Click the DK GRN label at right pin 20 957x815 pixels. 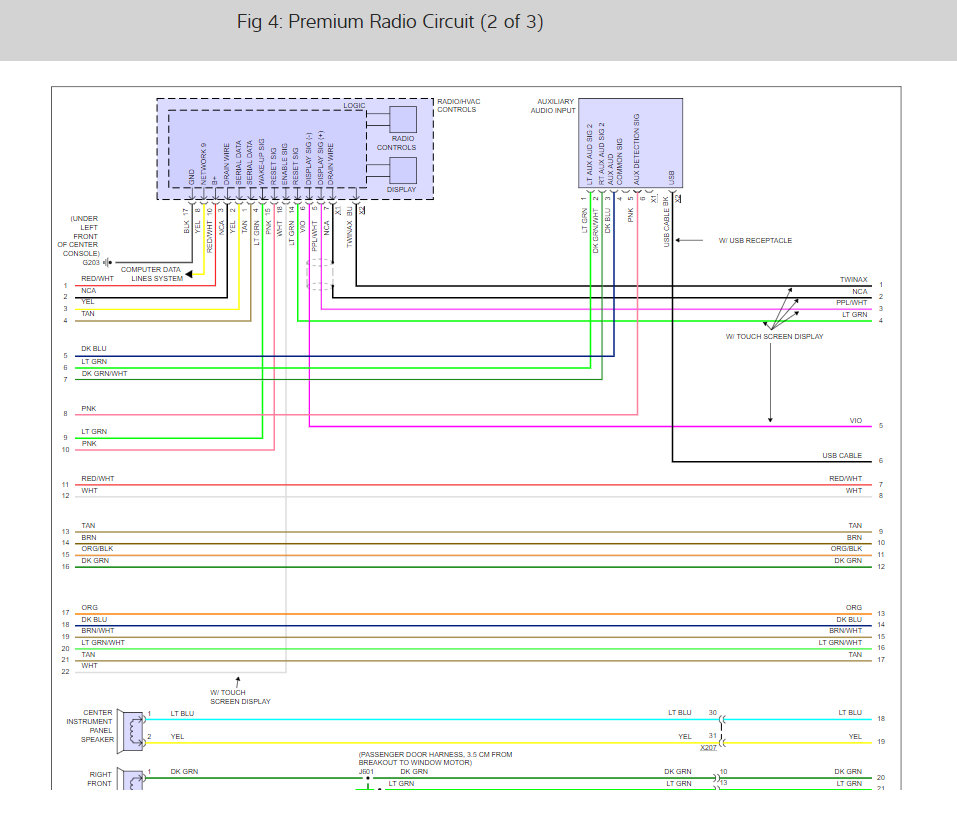[848, 772]
